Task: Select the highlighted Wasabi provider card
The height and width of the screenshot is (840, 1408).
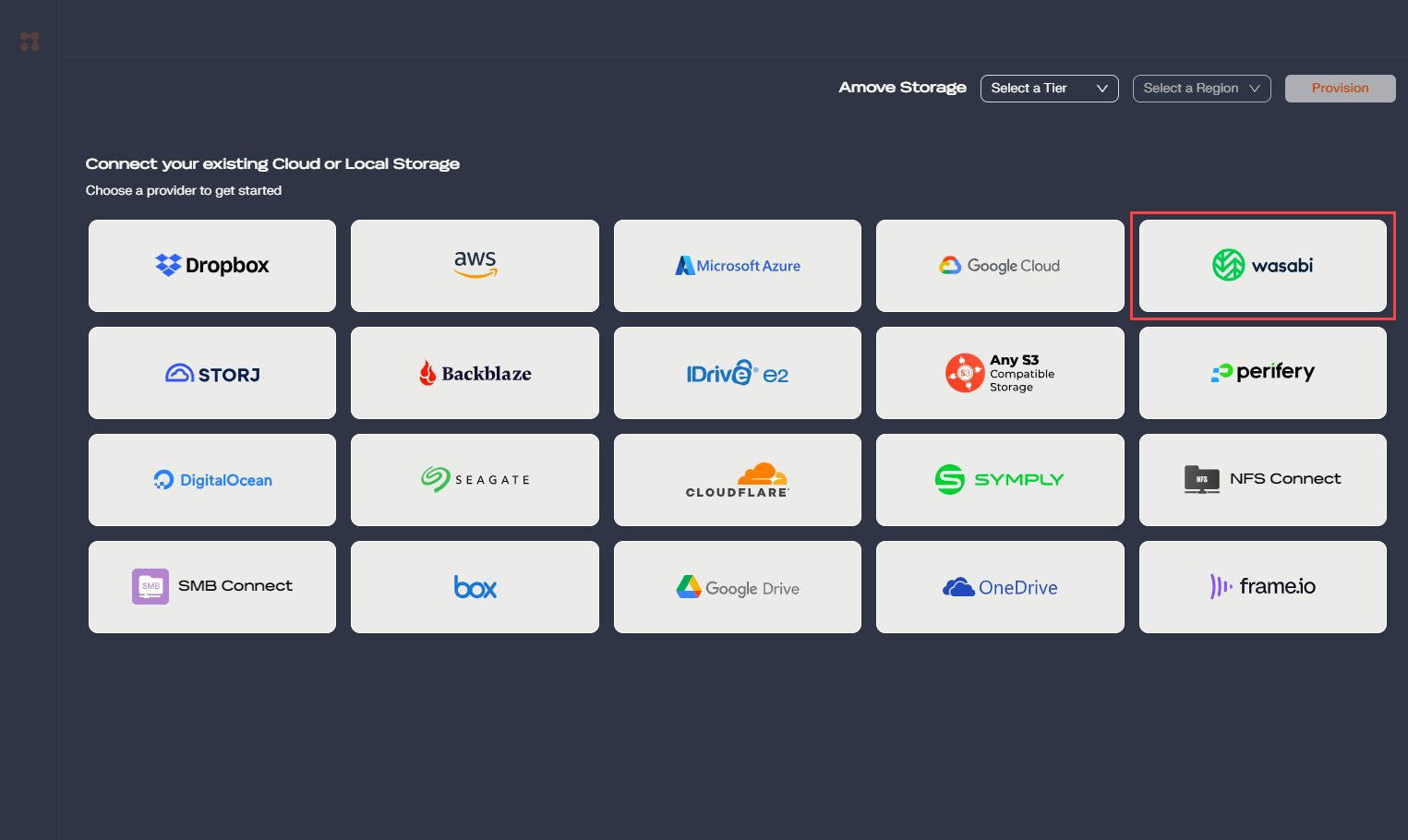Action: coord(1262,266)
